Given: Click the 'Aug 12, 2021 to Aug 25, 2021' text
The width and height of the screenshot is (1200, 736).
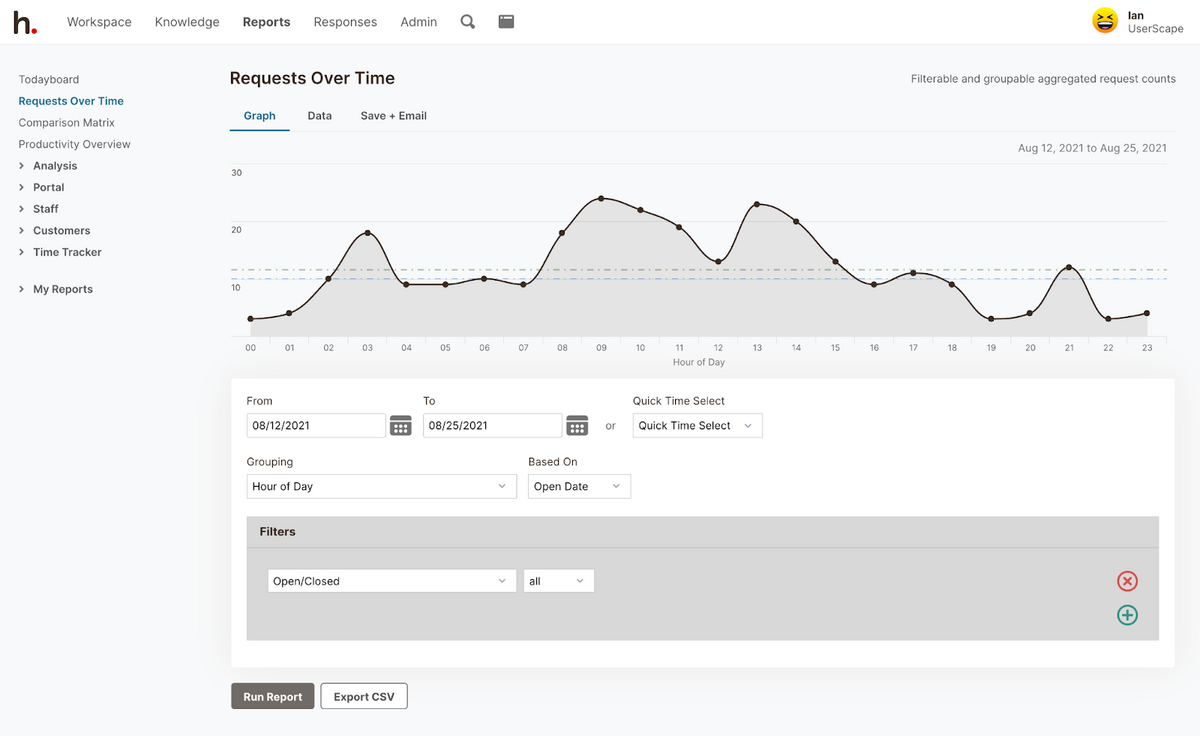Looking at the screenshot, I should click(x=1092, y=148).
